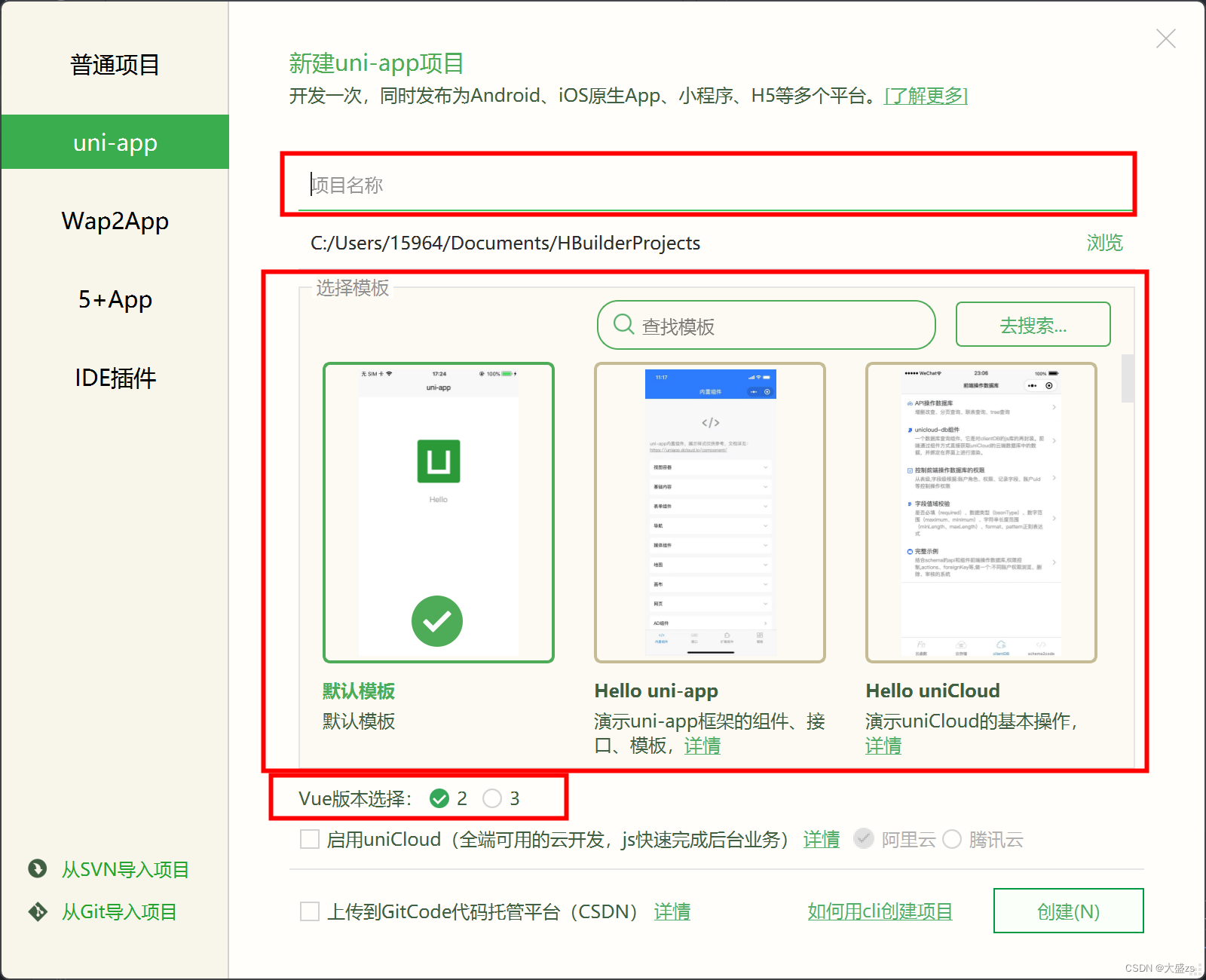
Task: Open the IDE插件 tab
Action: pos(115,378)
